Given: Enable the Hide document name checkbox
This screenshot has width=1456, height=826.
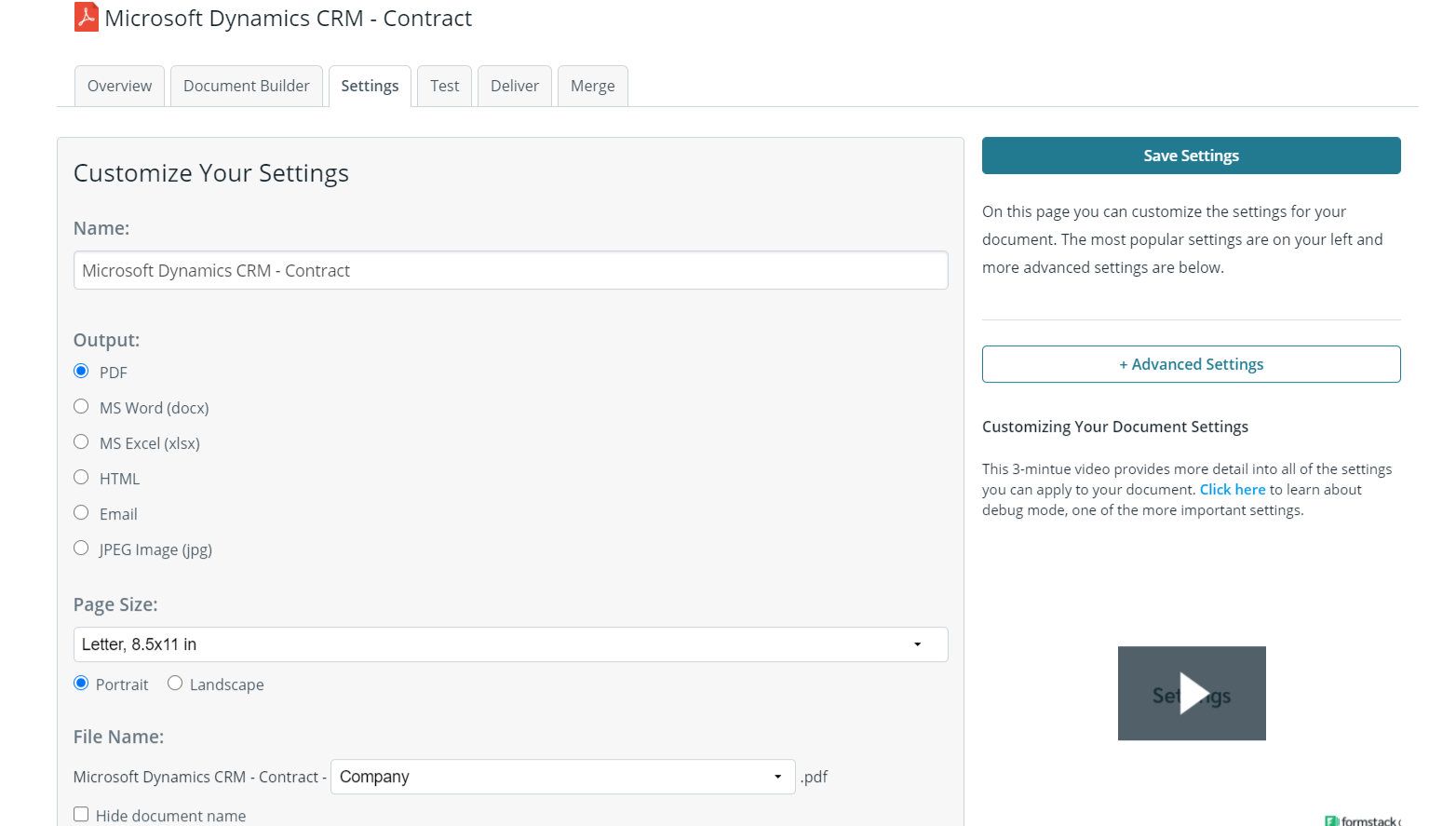Looking at the screenshot, I should (82, 815).
